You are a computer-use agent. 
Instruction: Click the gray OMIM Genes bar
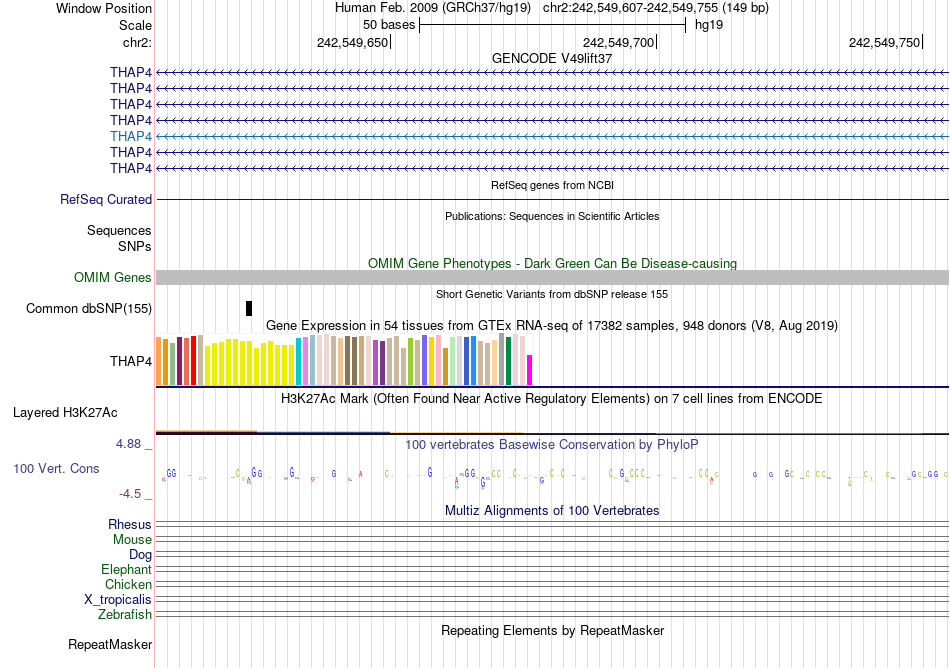click(552, 277)
